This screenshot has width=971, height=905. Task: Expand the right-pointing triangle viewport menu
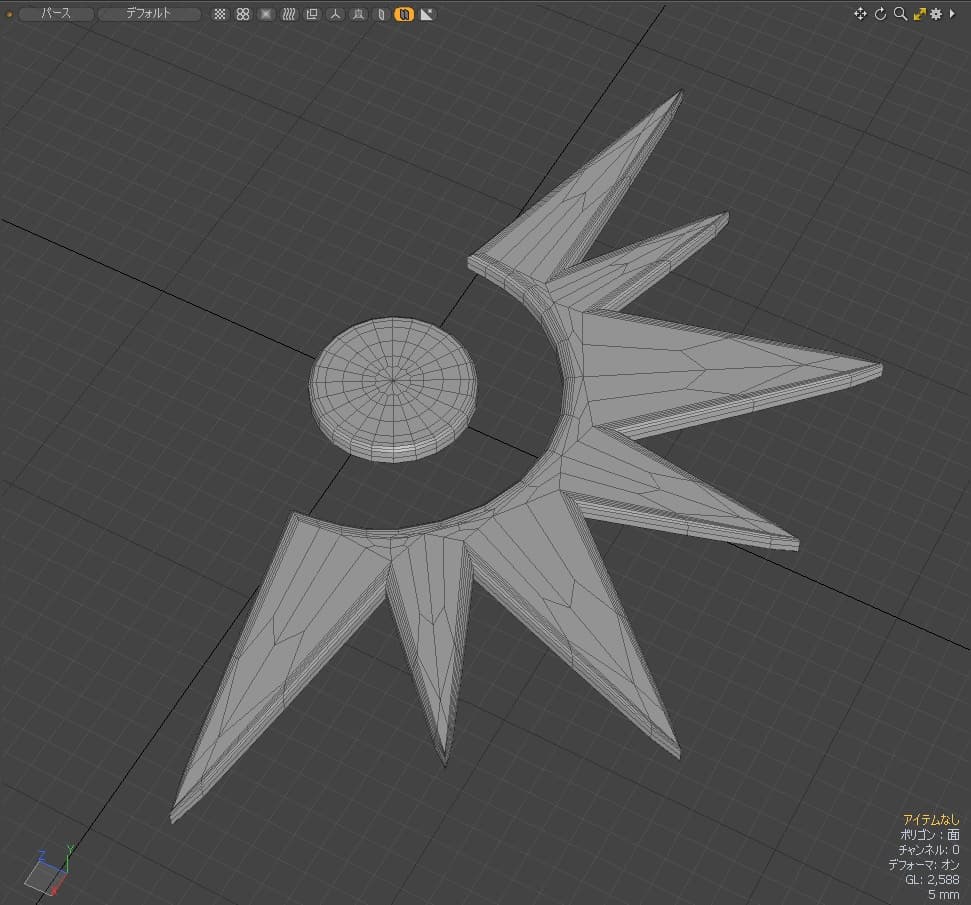952,14
